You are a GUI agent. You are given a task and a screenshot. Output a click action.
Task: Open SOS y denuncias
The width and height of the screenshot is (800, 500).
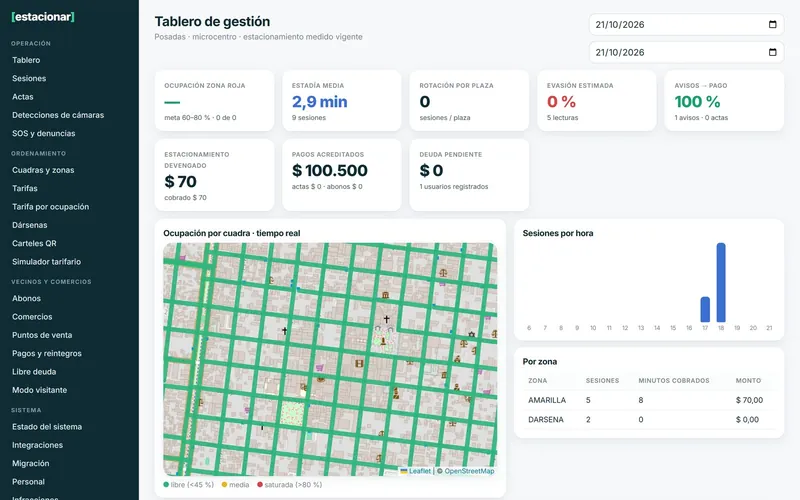coord(43,133)
